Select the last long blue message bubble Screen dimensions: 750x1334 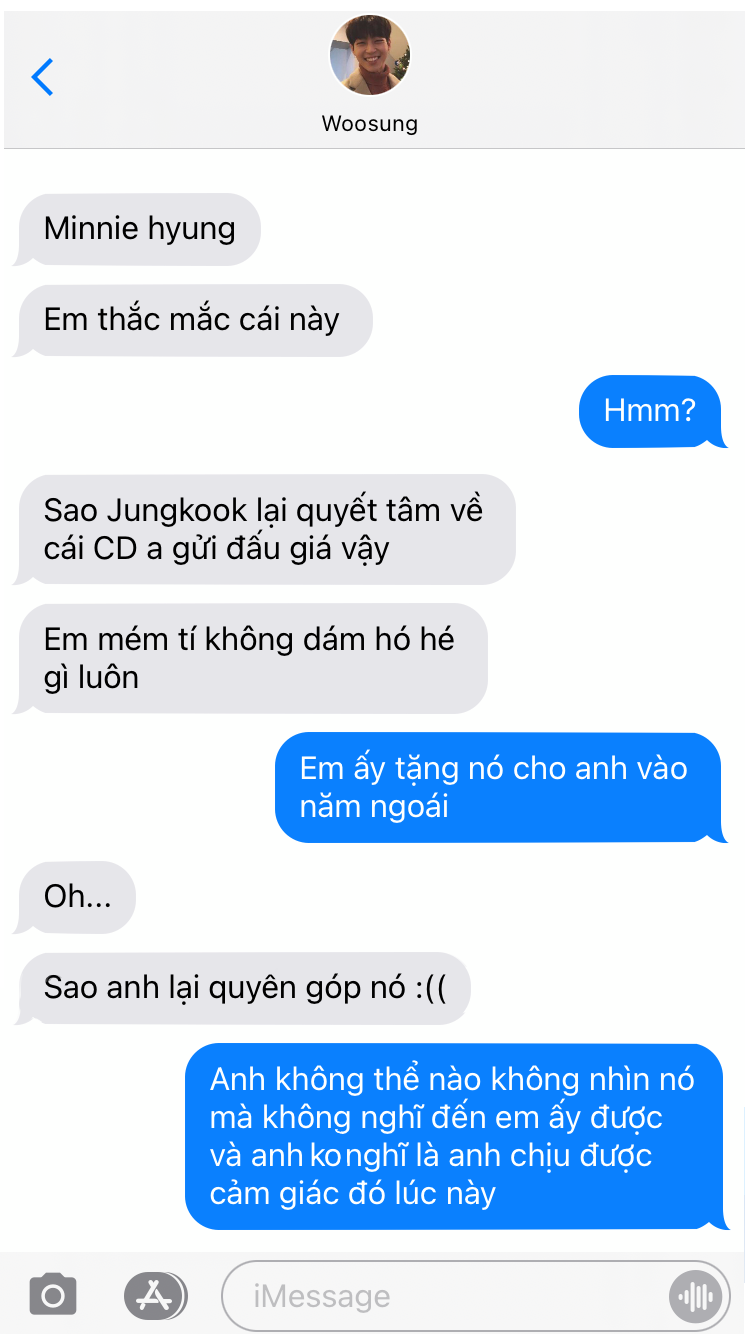pyautogui.click(x=456, y=1137)
